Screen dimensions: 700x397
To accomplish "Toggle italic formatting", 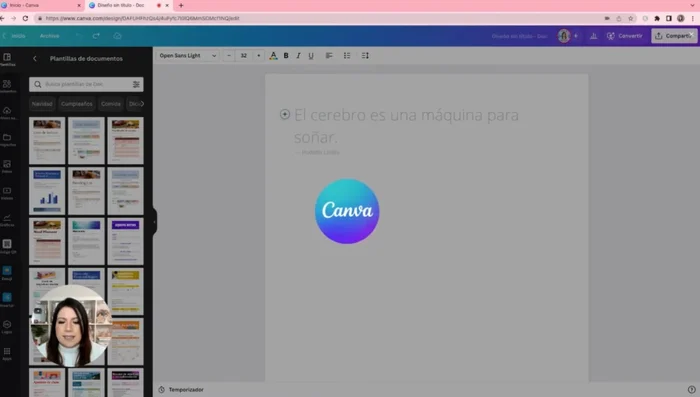I will tap(298, 55).
